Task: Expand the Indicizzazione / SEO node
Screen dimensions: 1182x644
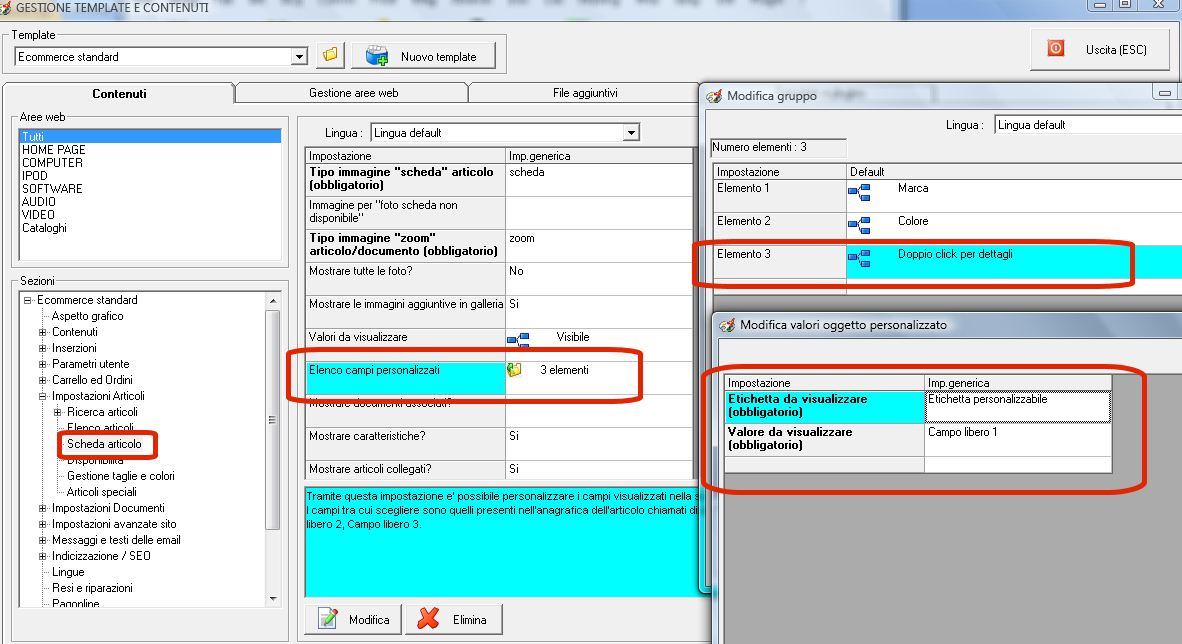Action: point(43,556)
